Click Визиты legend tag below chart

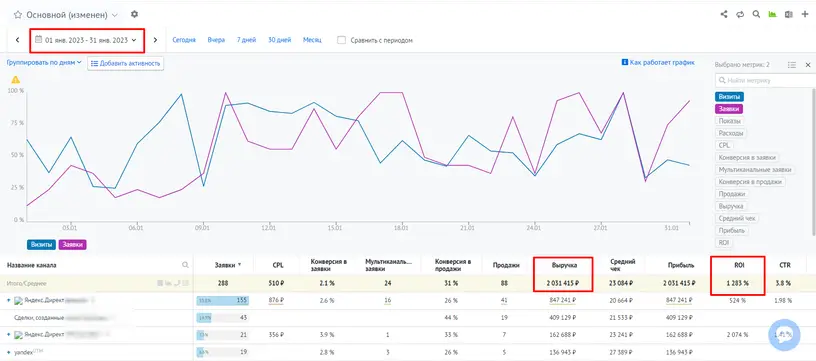tap(41, 245)
